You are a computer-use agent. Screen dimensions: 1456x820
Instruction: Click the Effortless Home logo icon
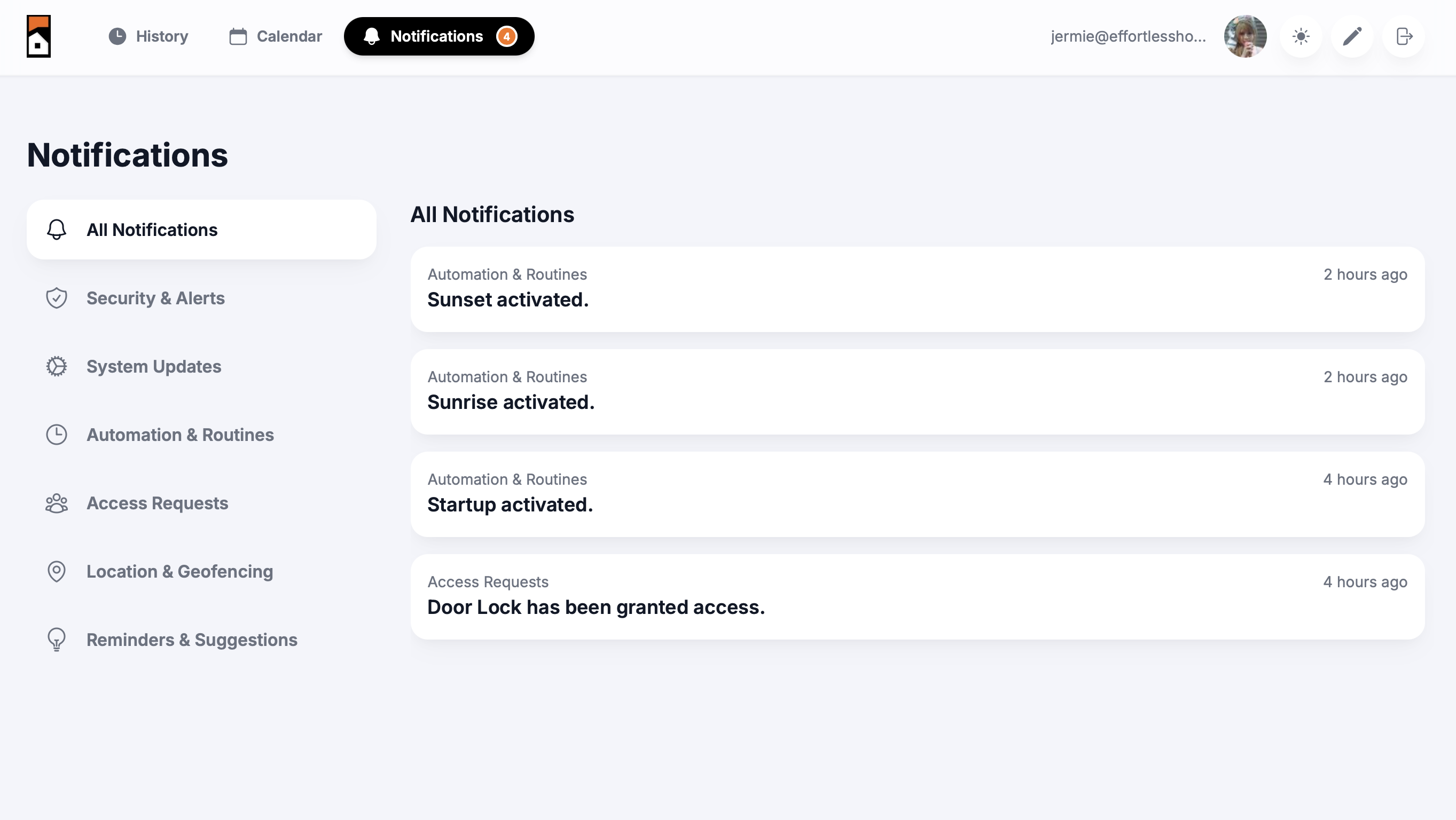pos(38,36)
